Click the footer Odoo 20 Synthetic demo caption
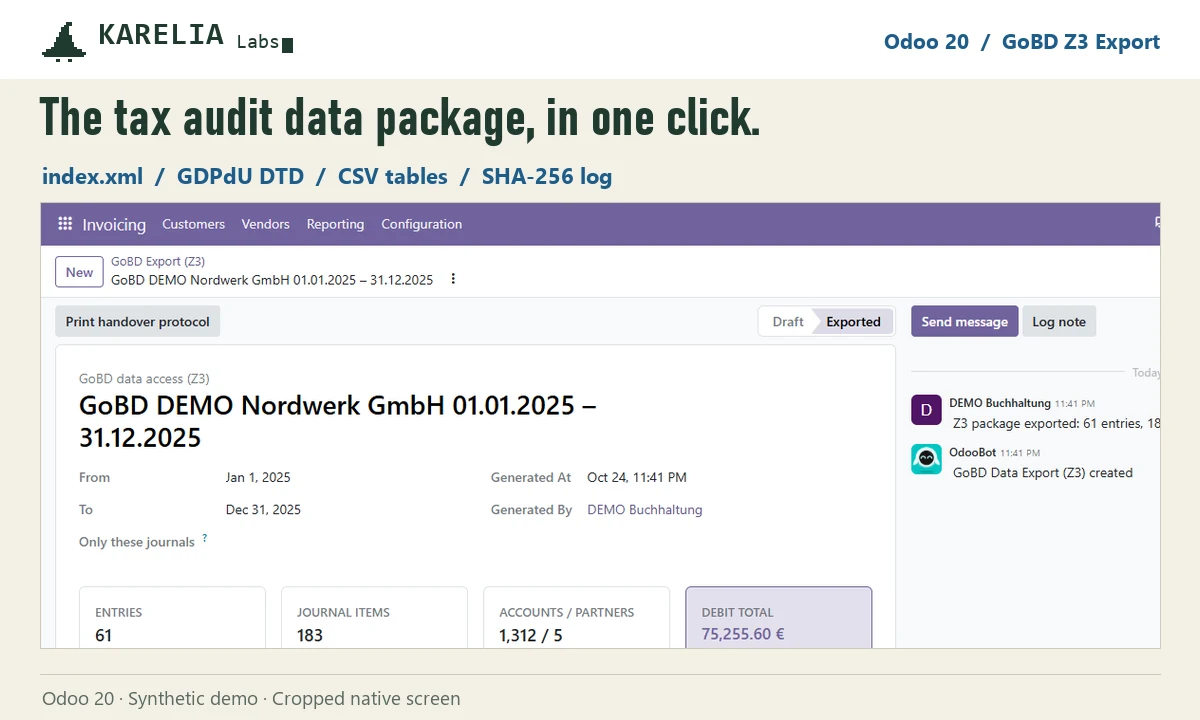This screenshot has width=1200, height=720. click(x=251, y=699)
